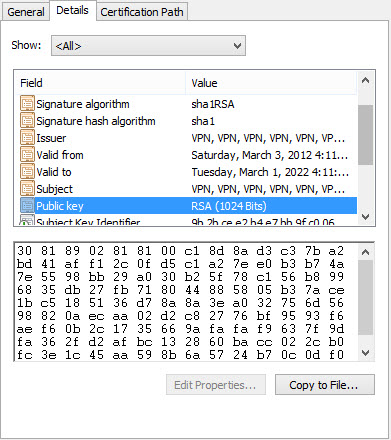Click inside the hex public key text box
Image resolution: width=391 pixels, height=440 pixels.
pyautogui.click(x=186, y=302)
